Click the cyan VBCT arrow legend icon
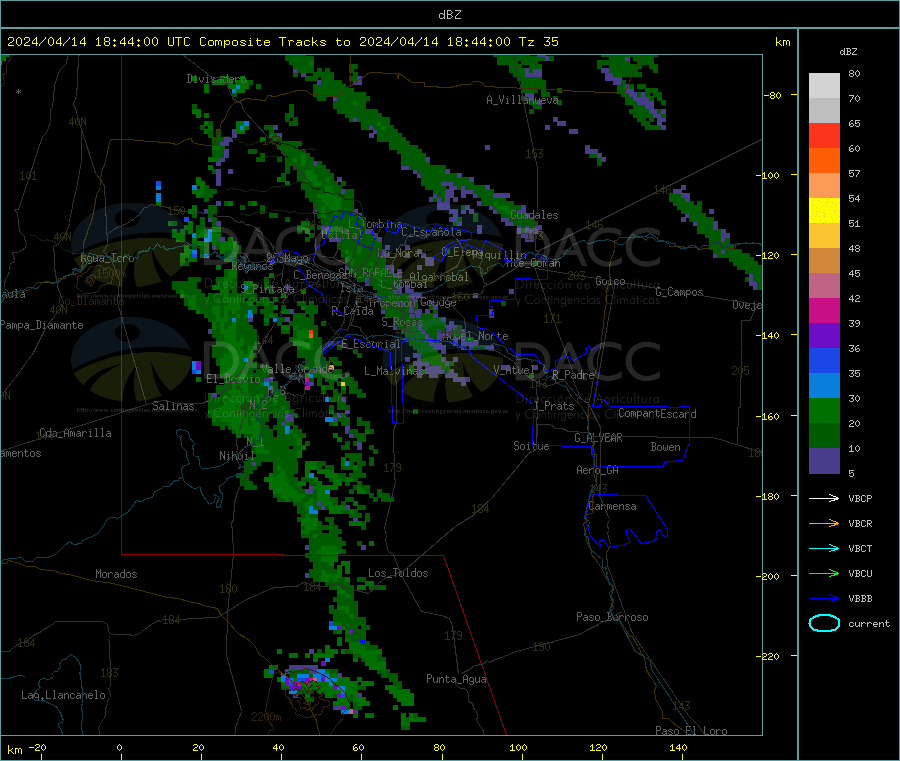The image size is (900, 761). pos(824,549)
